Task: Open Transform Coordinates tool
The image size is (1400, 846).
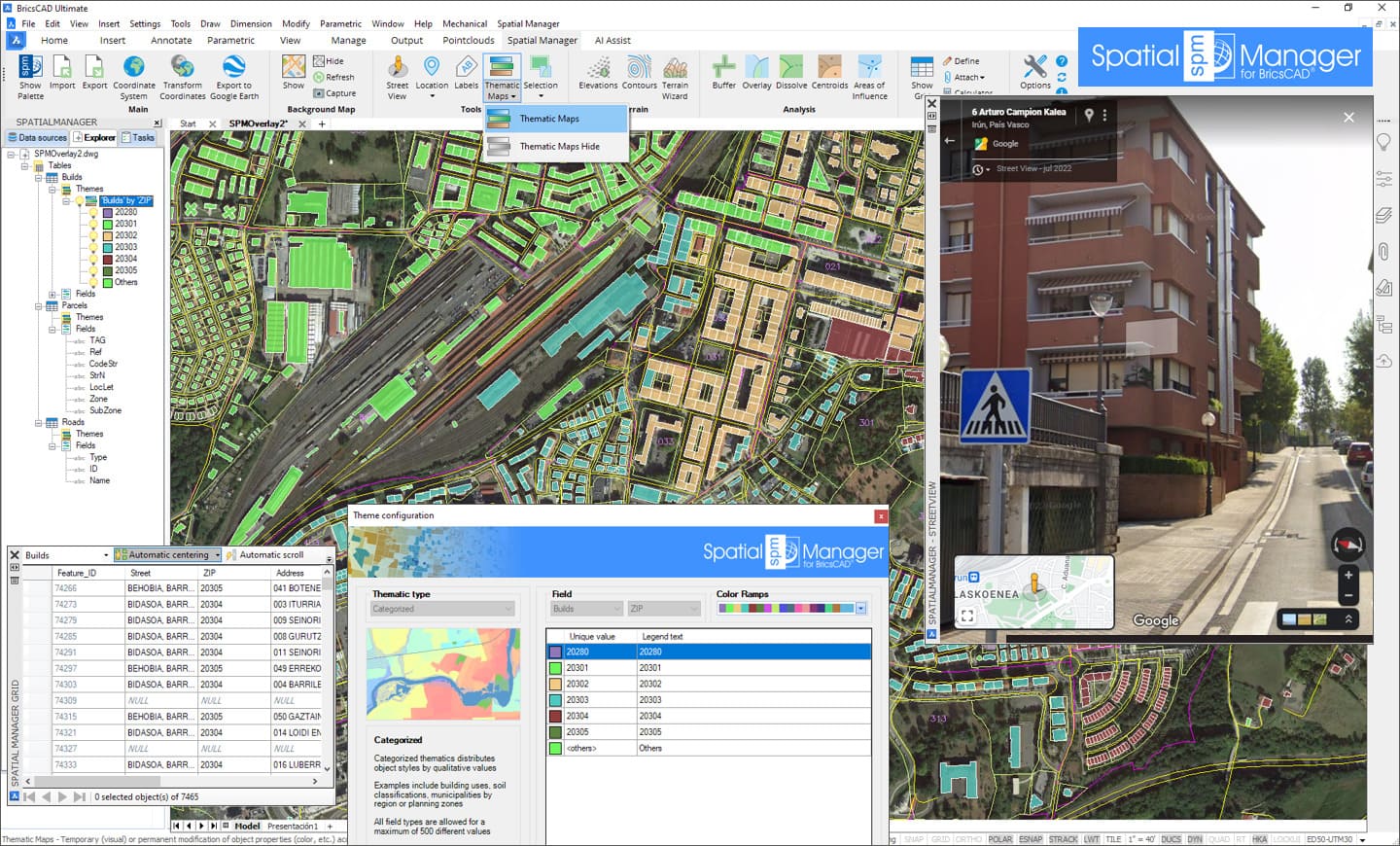Action: [x=183, y=77]
